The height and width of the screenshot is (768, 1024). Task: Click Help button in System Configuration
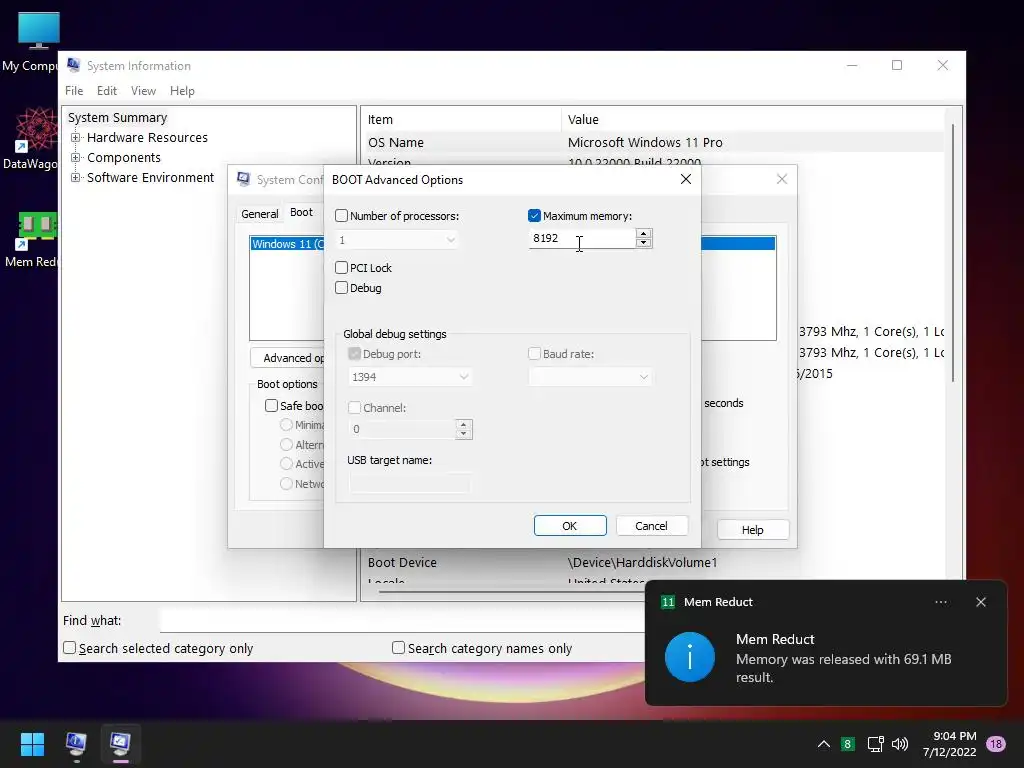point(752,530)
